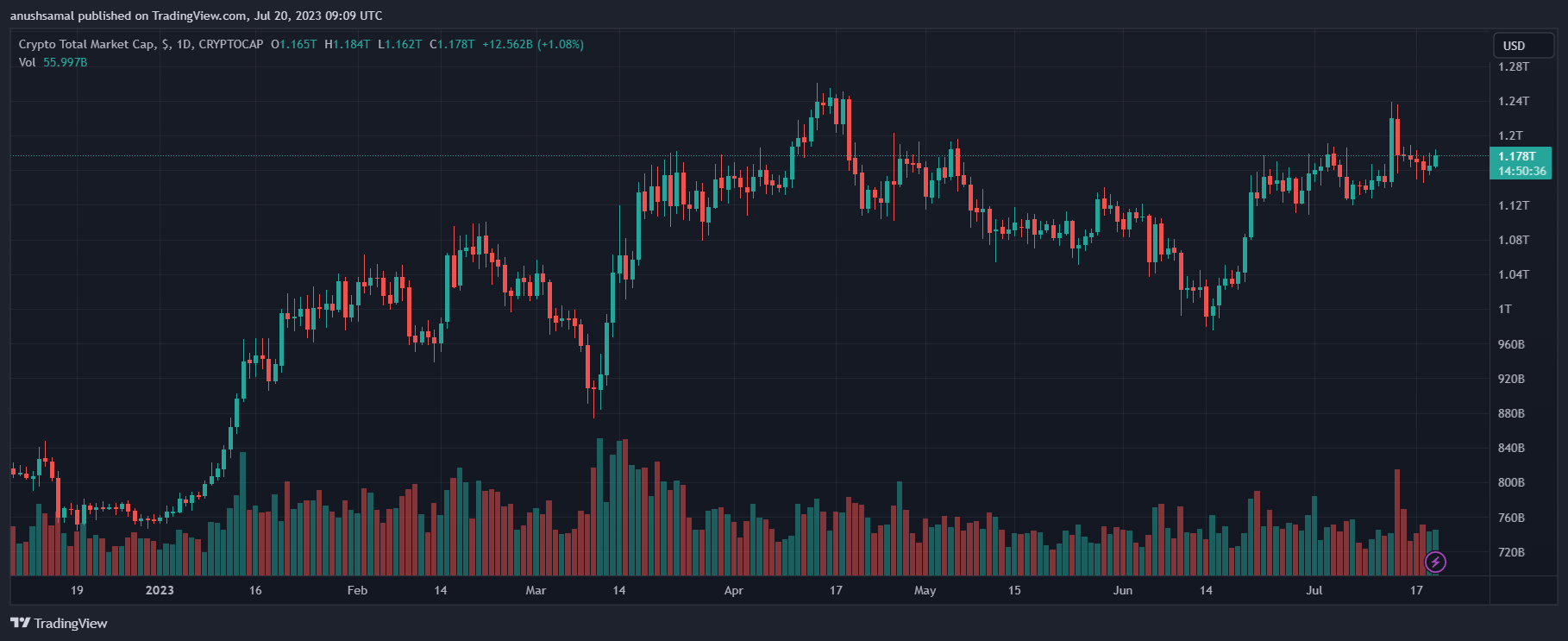
Task: Click the open value O1.165T in legend
Action: (293, 44)
